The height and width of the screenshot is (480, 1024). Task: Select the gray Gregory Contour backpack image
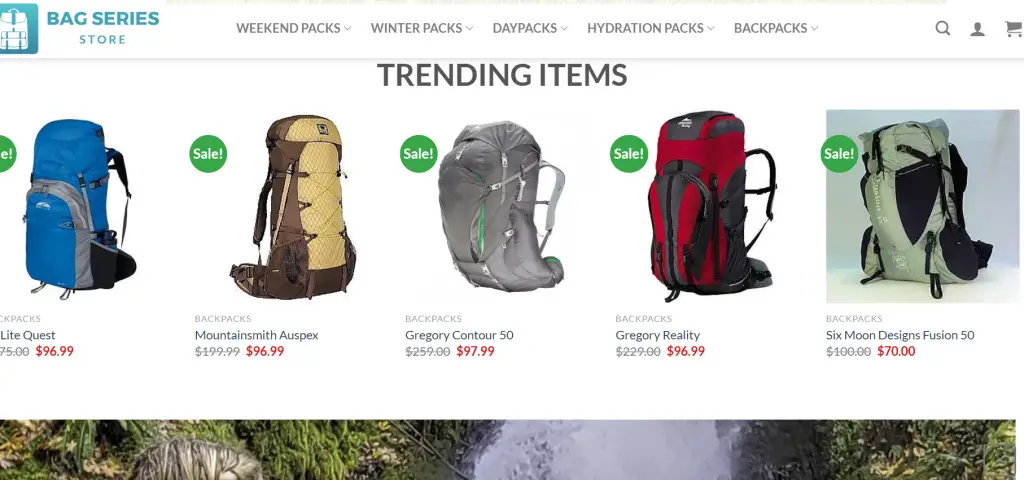pos(502,206)
